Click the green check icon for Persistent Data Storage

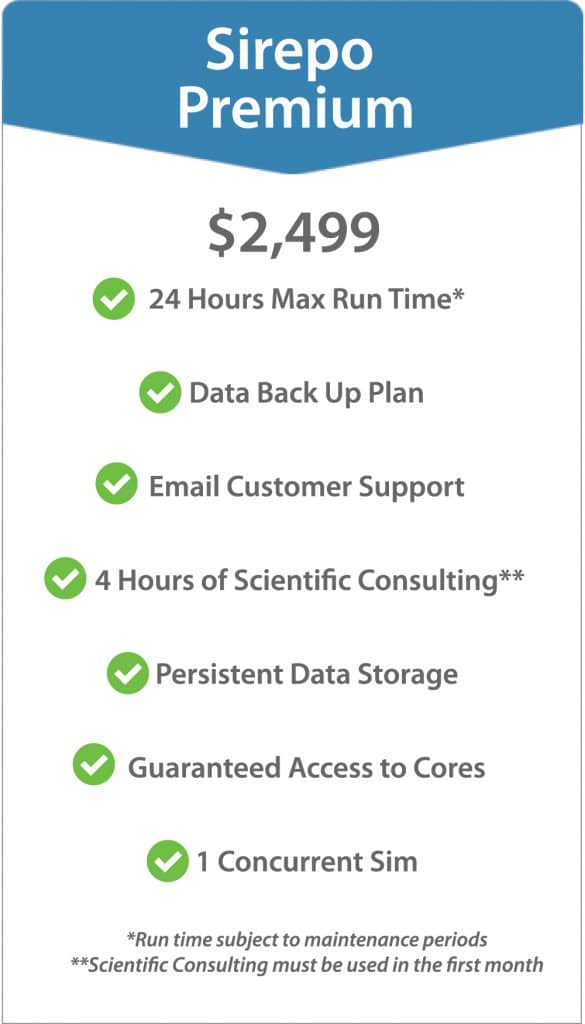click(x=128, y=673)
